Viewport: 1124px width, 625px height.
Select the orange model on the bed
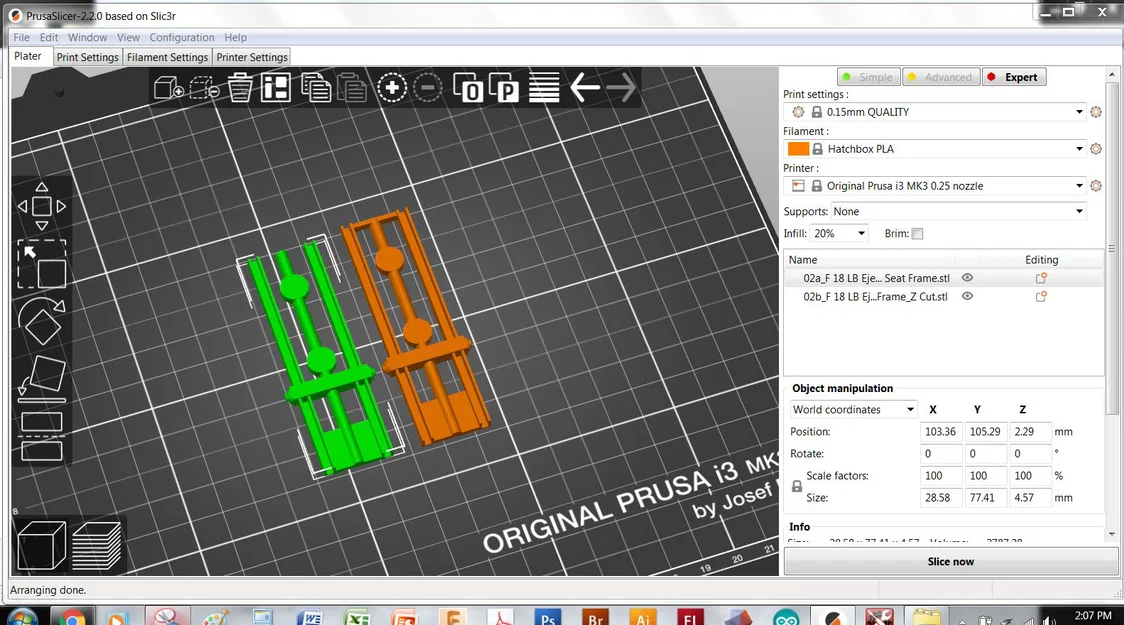(x=416, y=330)
